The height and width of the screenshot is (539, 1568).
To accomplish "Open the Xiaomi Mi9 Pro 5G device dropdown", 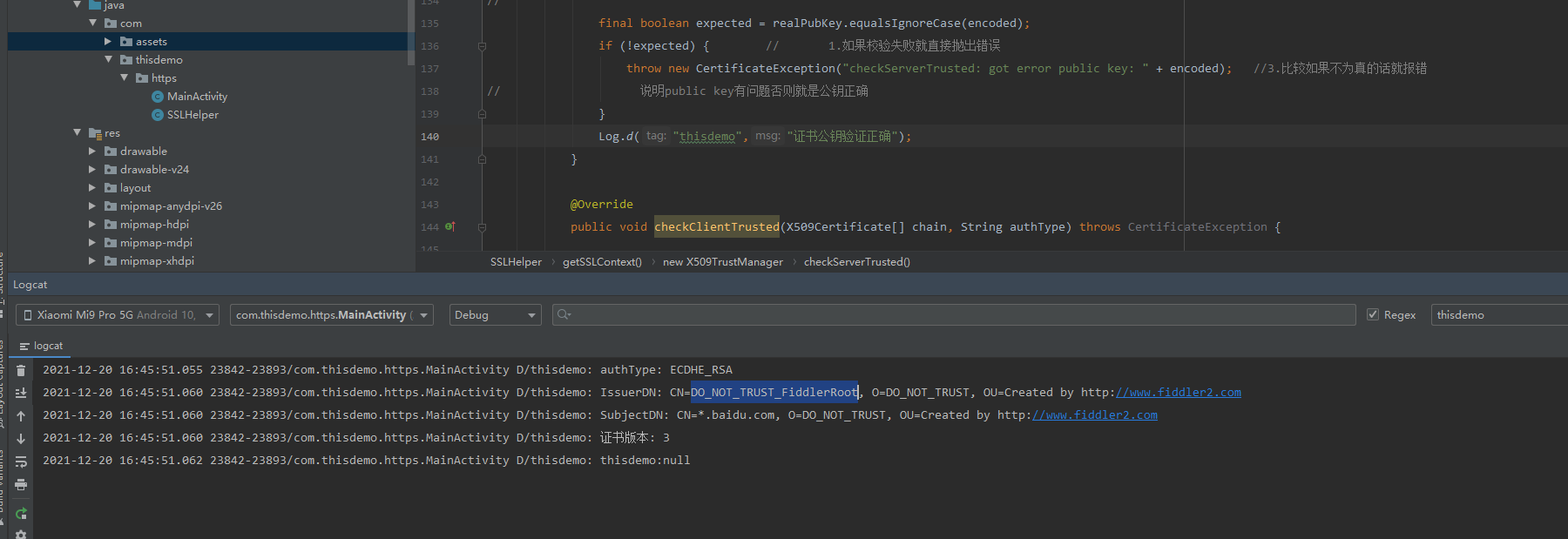I will point(118,315).
